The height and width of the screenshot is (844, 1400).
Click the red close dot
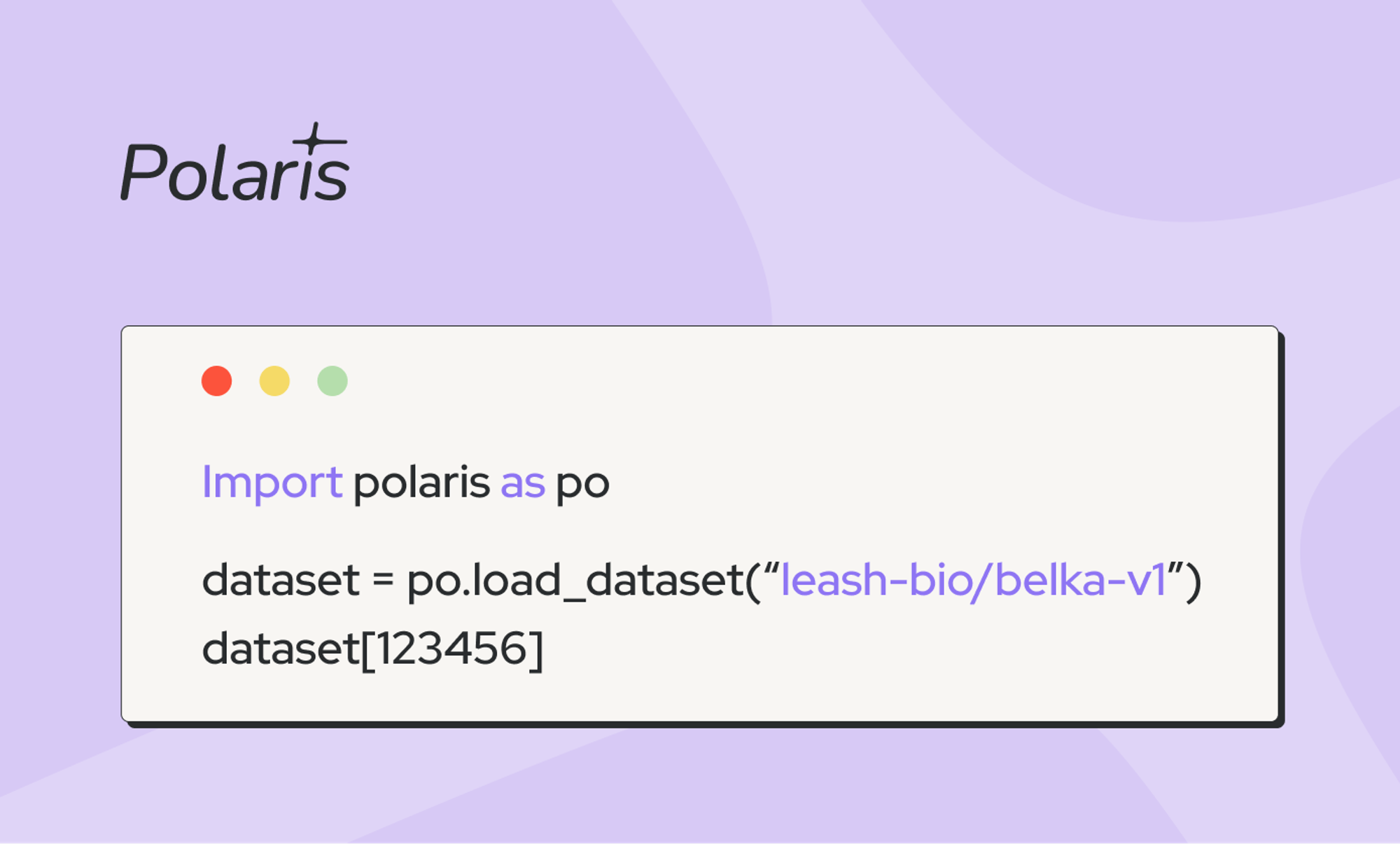click(216, 381)
